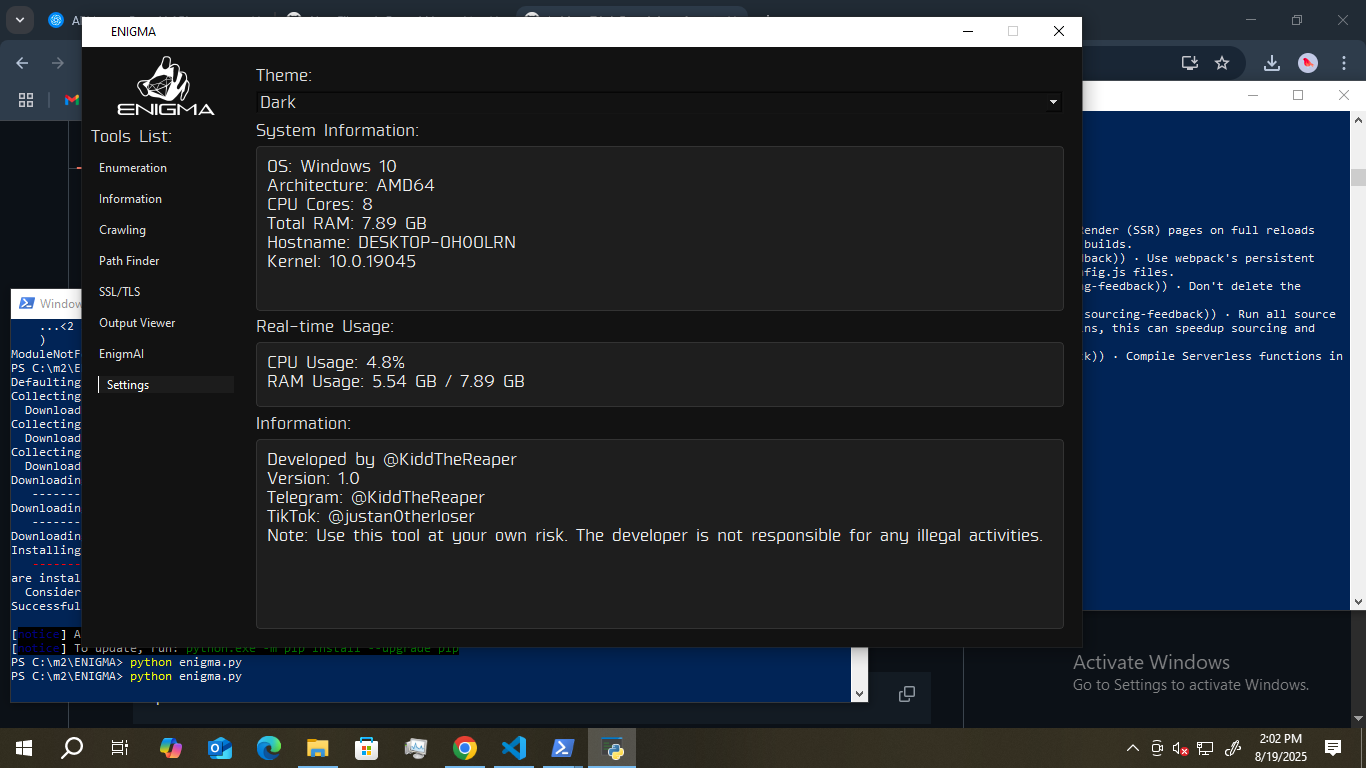Launch Copilot from the taskbar

[171, 748]
